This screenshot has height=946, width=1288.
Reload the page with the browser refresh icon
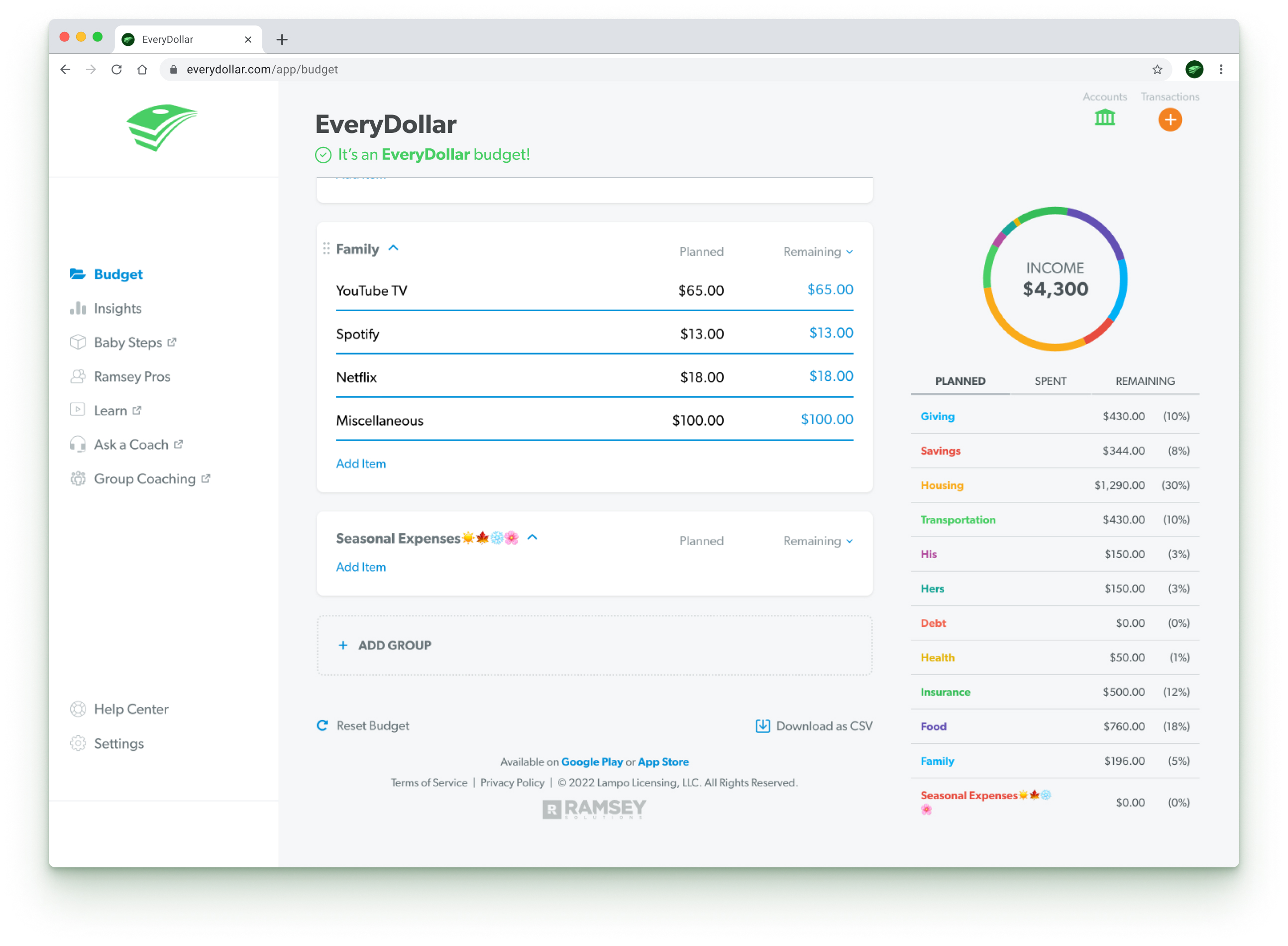pos(116,69)
